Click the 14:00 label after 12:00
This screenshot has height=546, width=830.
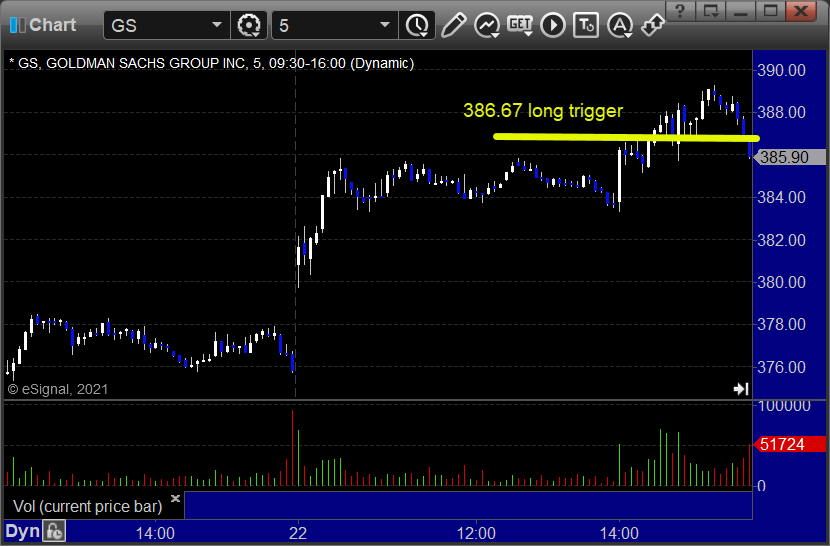pos(619,533)
